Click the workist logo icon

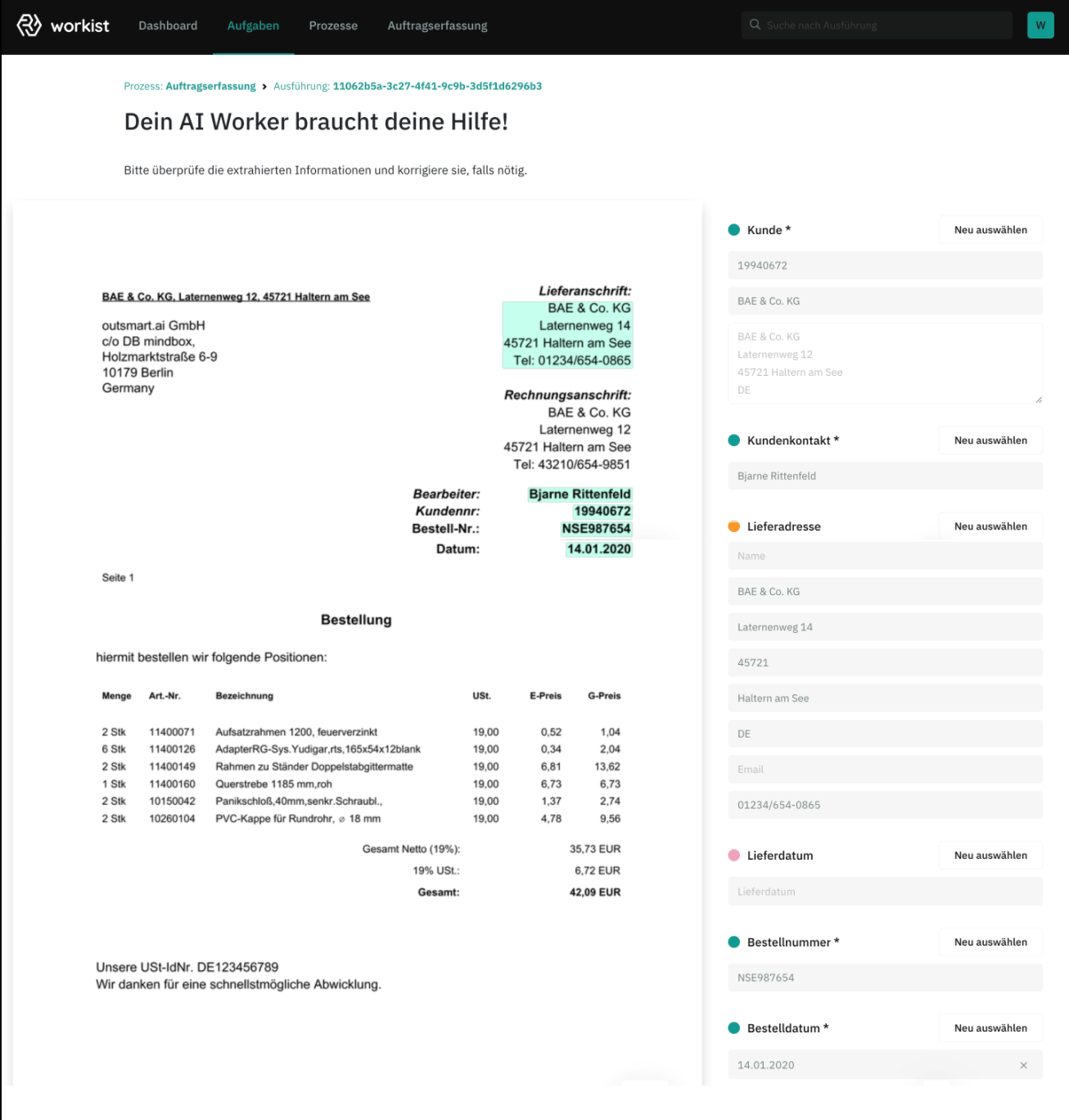click(x=29, y=25)
